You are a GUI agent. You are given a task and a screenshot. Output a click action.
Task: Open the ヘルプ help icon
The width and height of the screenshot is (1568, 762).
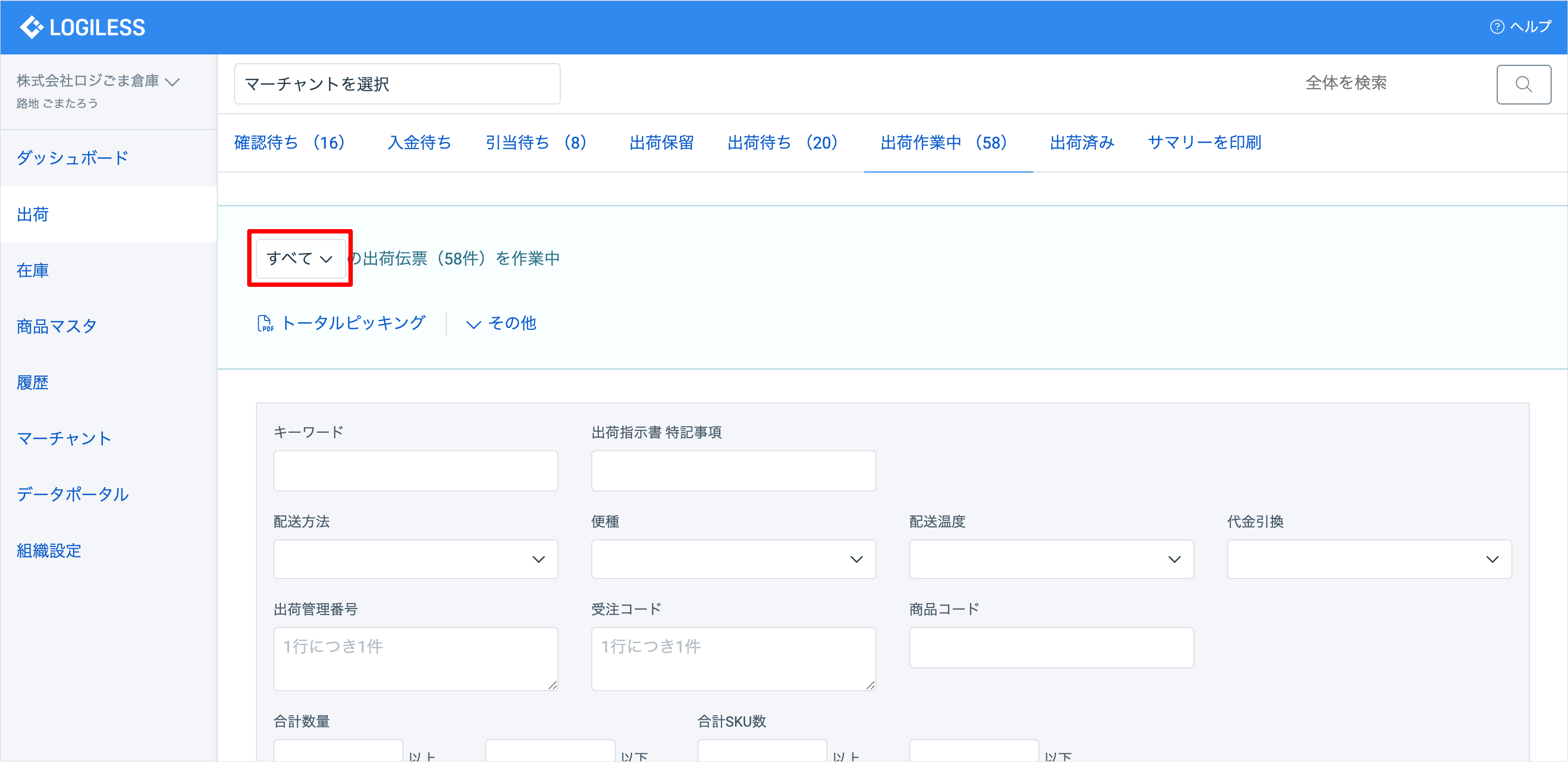[x=1497, y=27]
